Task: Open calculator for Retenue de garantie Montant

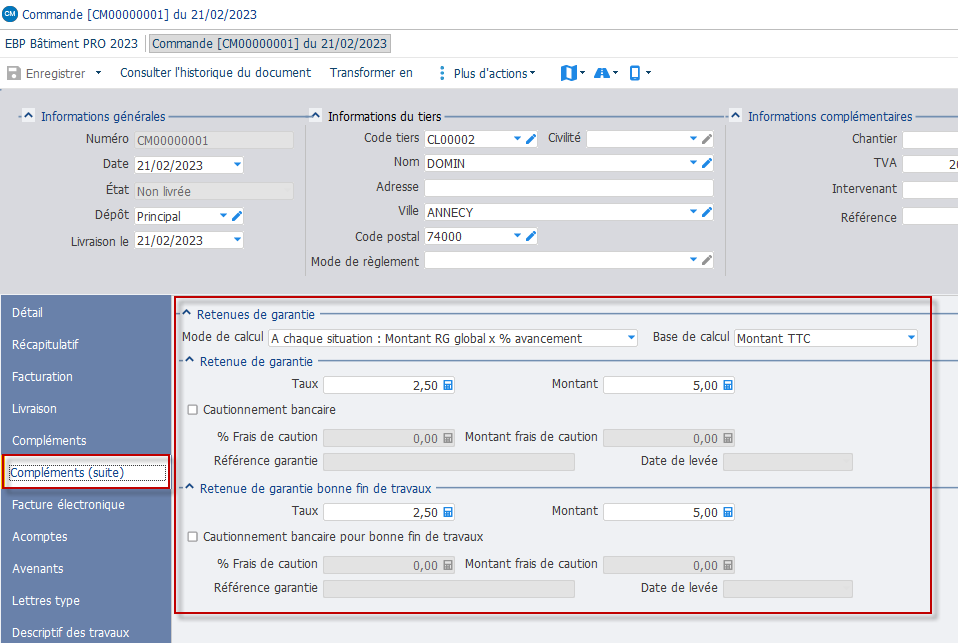Action: (728, 385)
